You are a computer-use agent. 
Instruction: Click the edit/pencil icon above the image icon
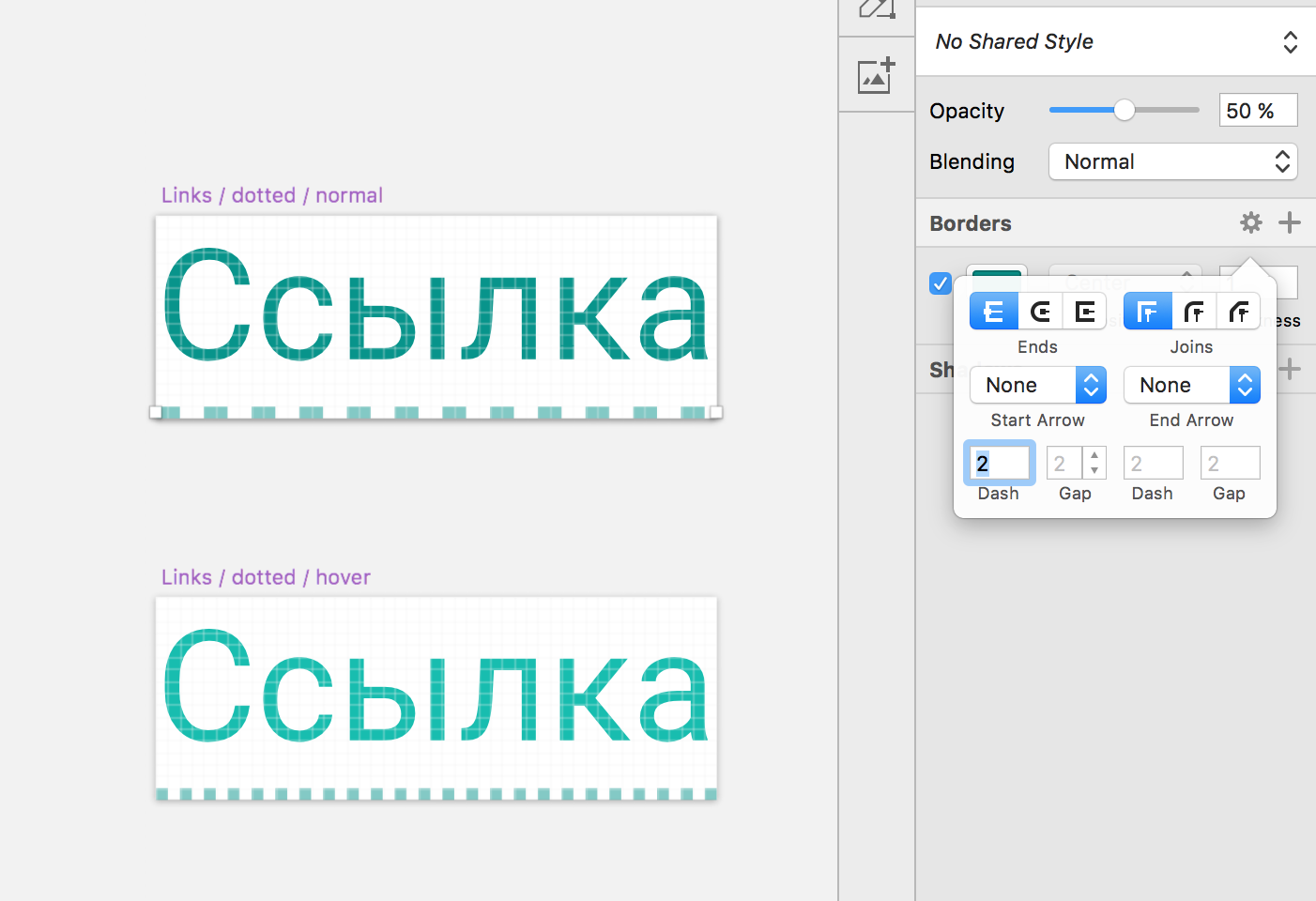(x=877, y=9)
